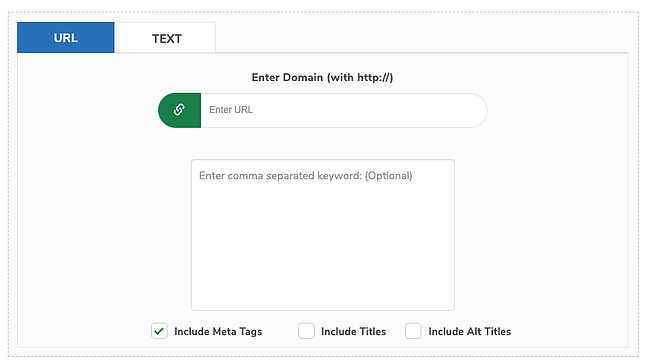The image size is (648, 364).
Task: Switch to the TEXT tab
Action: pos(167,38)
